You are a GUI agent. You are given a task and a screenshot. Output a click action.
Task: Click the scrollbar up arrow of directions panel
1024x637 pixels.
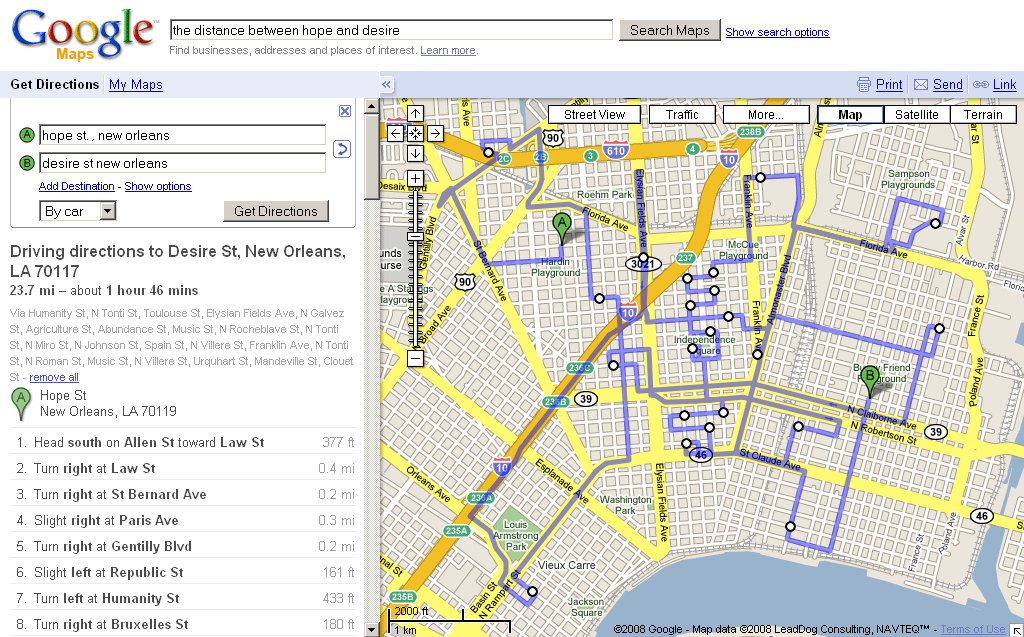(372, 105)
